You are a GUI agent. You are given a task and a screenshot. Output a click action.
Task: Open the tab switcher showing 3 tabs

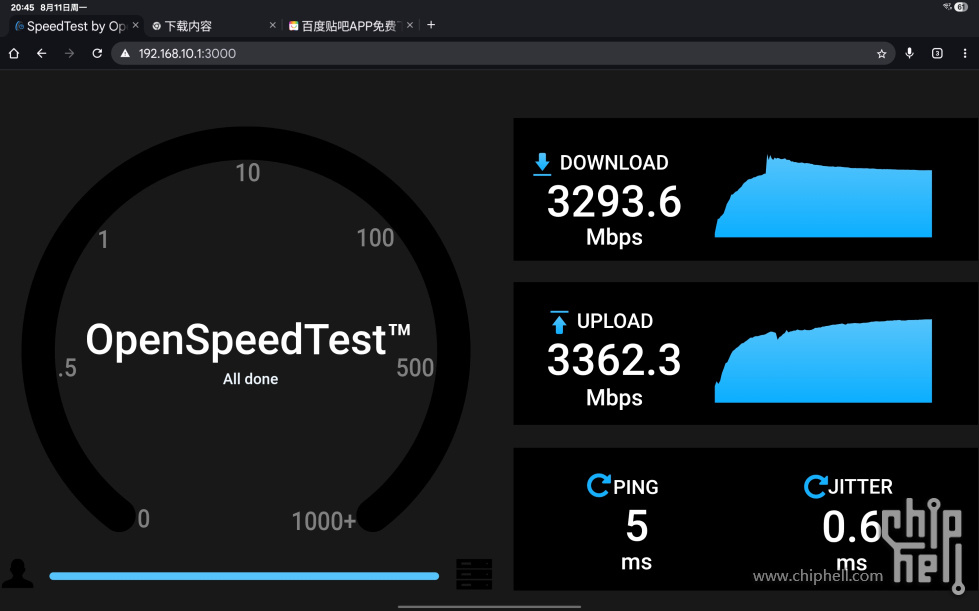tap(937, 54)
